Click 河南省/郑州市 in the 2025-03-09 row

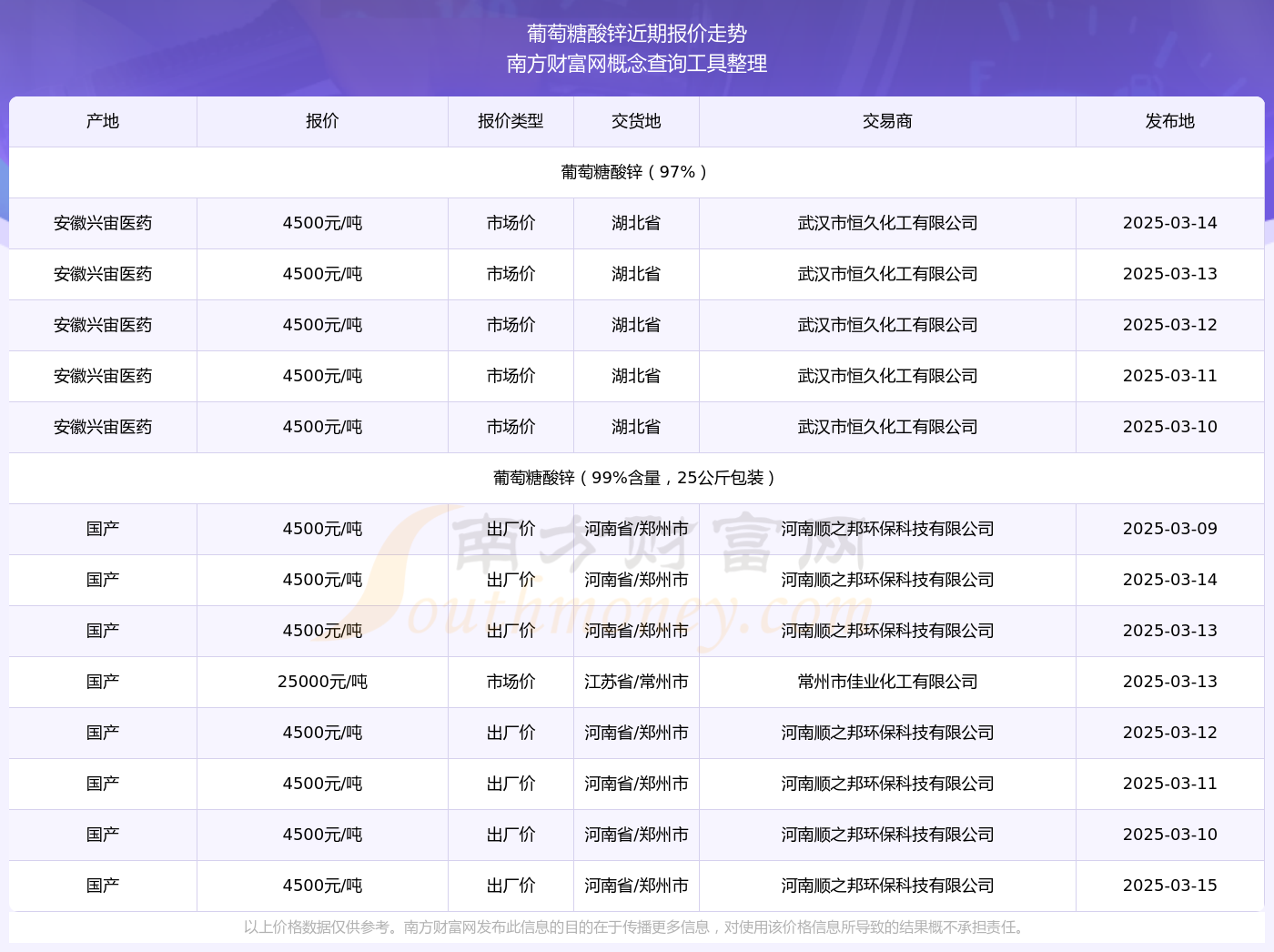pyautogui.click(x=636, y=529)
